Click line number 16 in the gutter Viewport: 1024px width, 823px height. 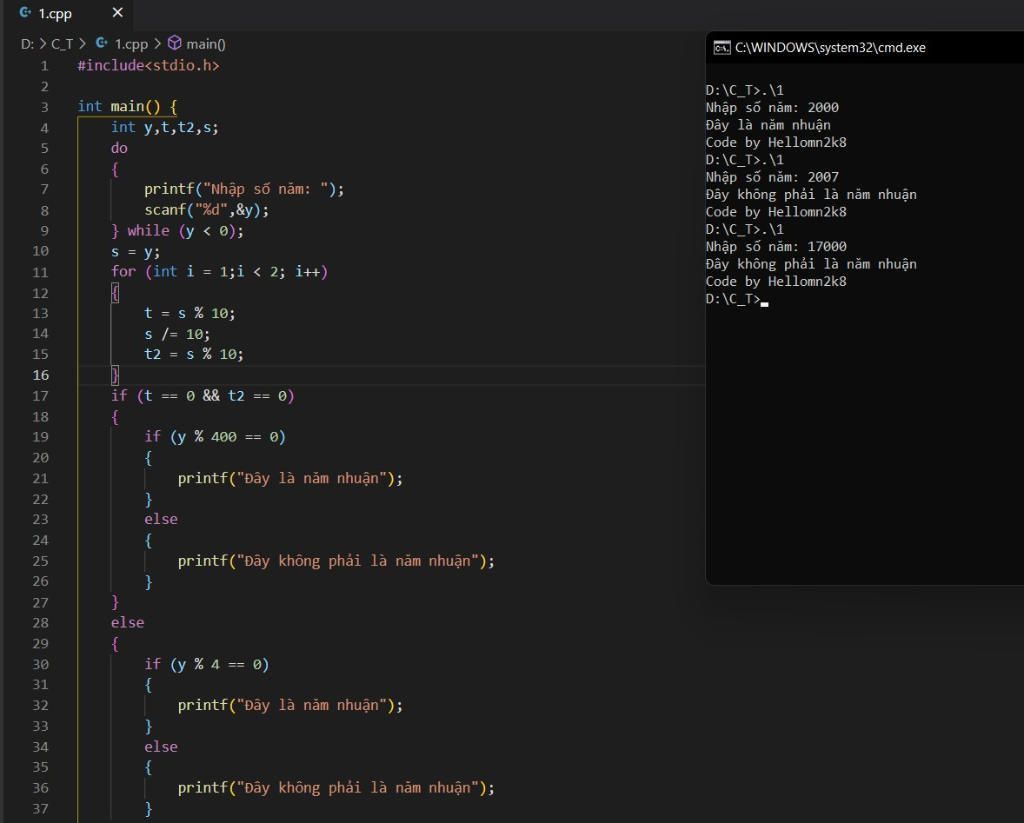(40, 375)
